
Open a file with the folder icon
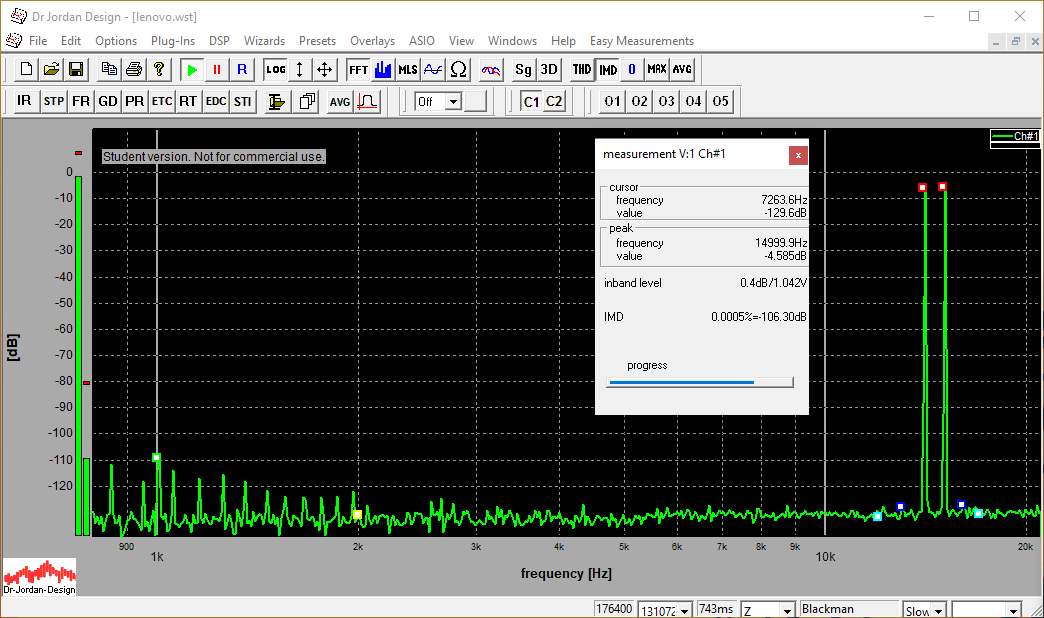point(51,69)
